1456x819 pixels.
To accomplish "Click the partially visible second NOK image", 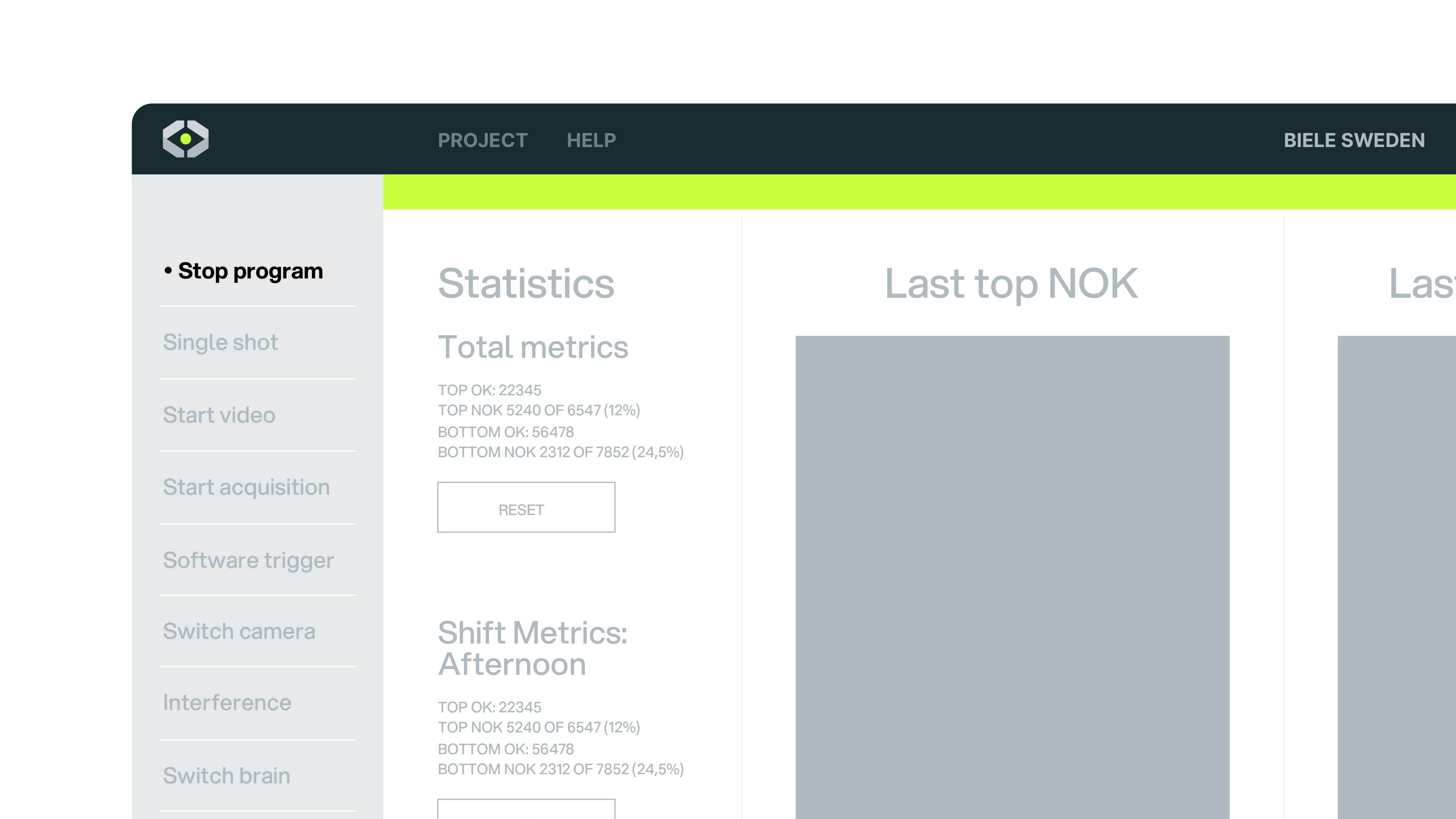I will click(x=1396, y=577).
